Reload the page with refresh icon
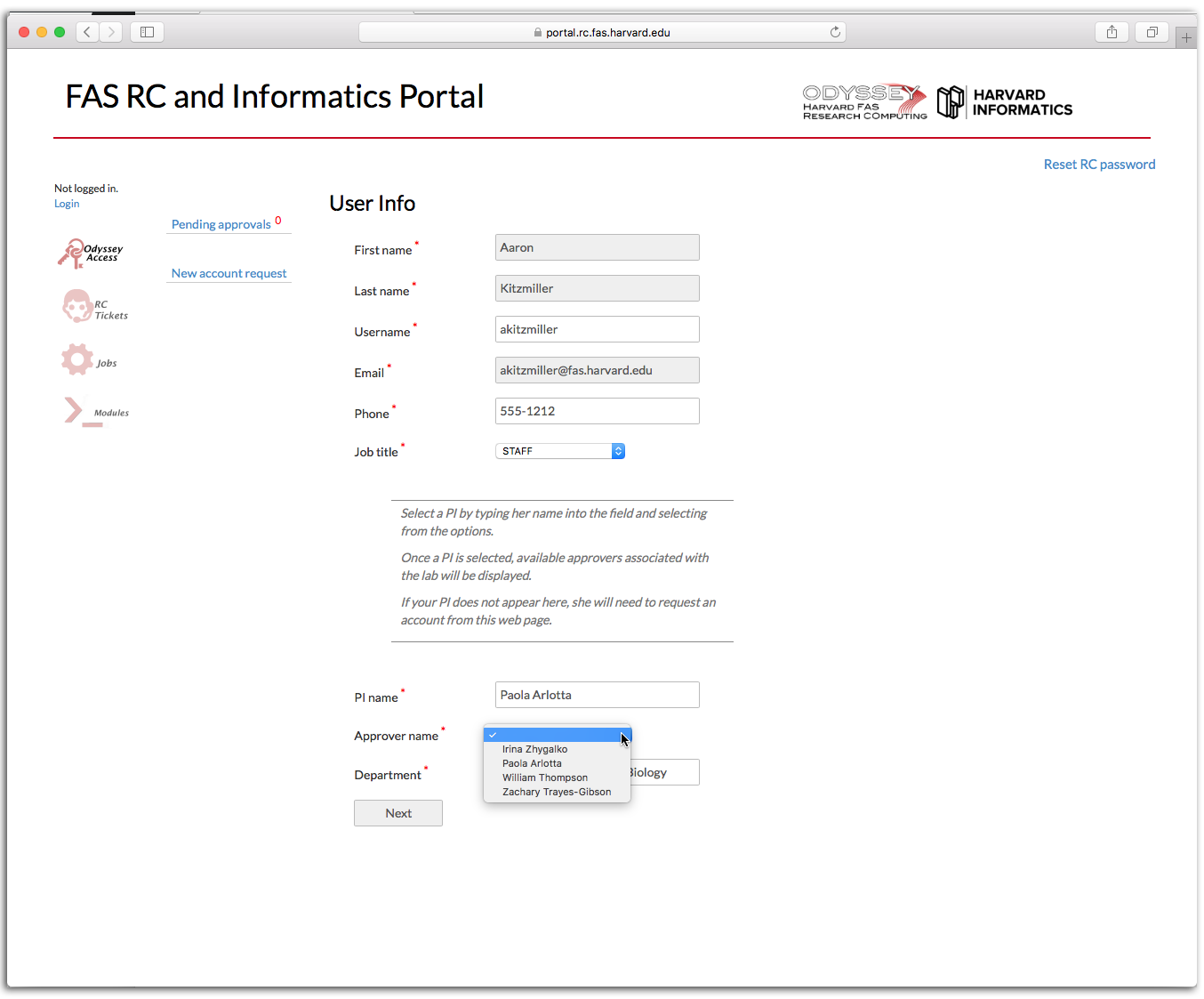This screenshot has width=1204, height=999. point(835,32)
